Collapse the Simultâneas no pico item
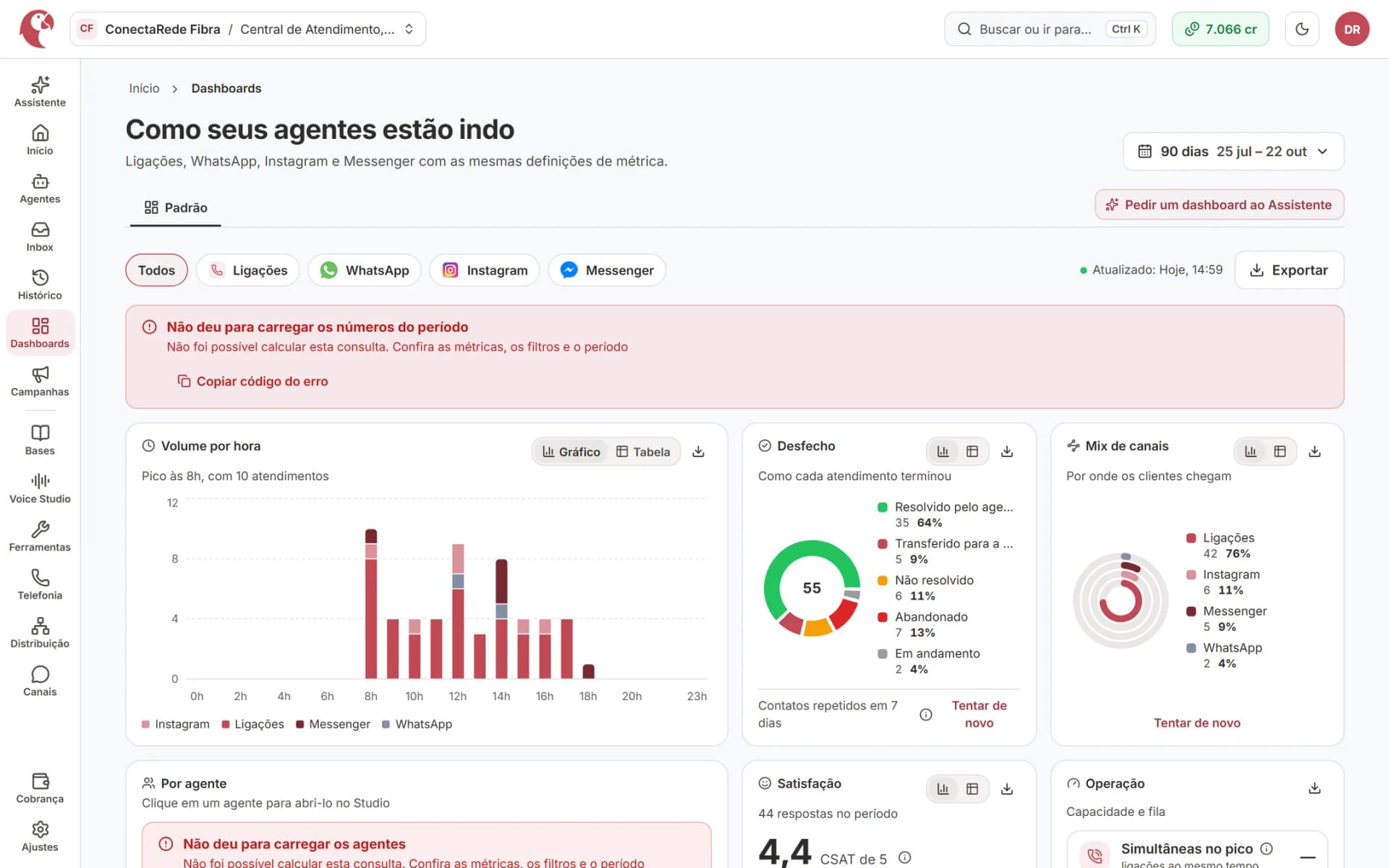 1307,856
